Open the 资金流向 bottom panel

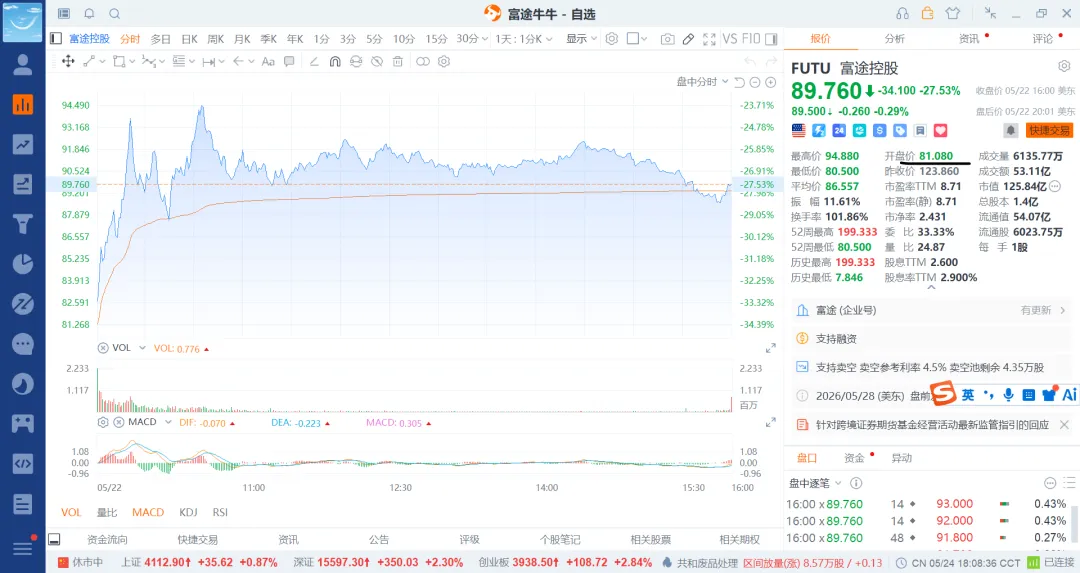coord(107,540)
